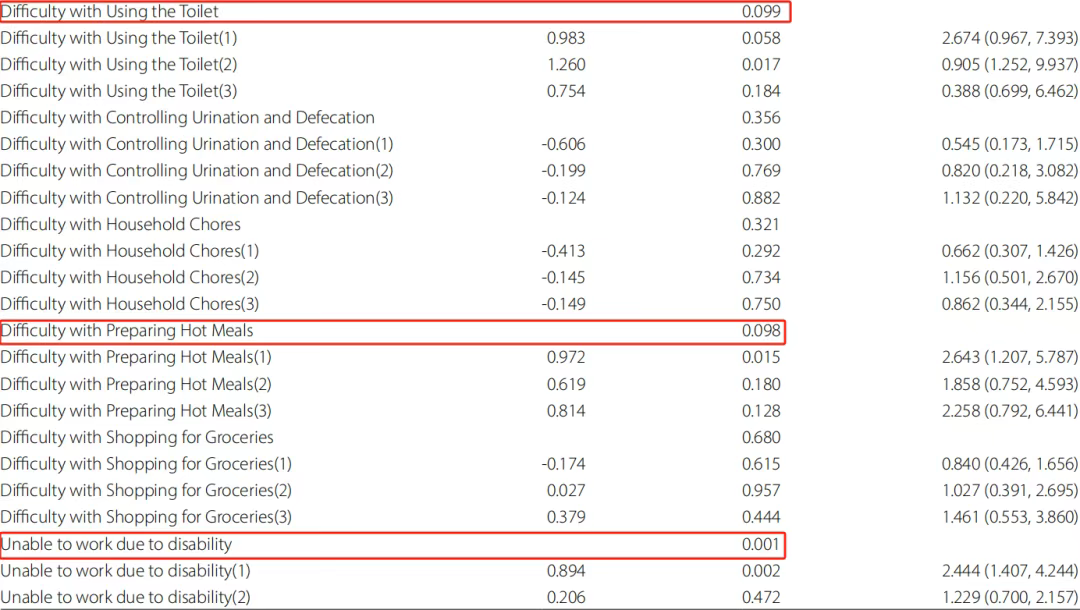
Task: Click the label 'Unable to work due to disability(2)'
Action: (x=125, y=598)
